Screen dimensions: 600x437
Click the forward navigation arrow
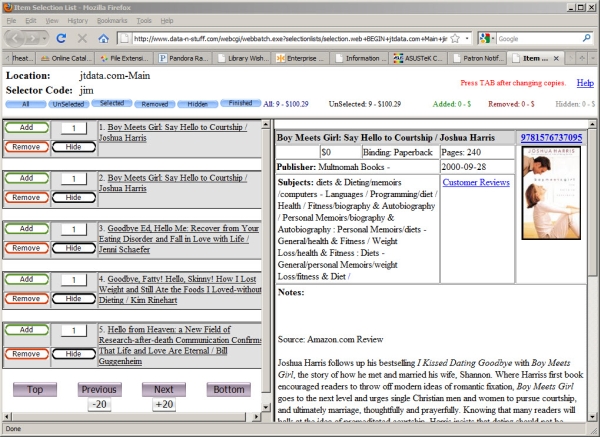point(33,38)
